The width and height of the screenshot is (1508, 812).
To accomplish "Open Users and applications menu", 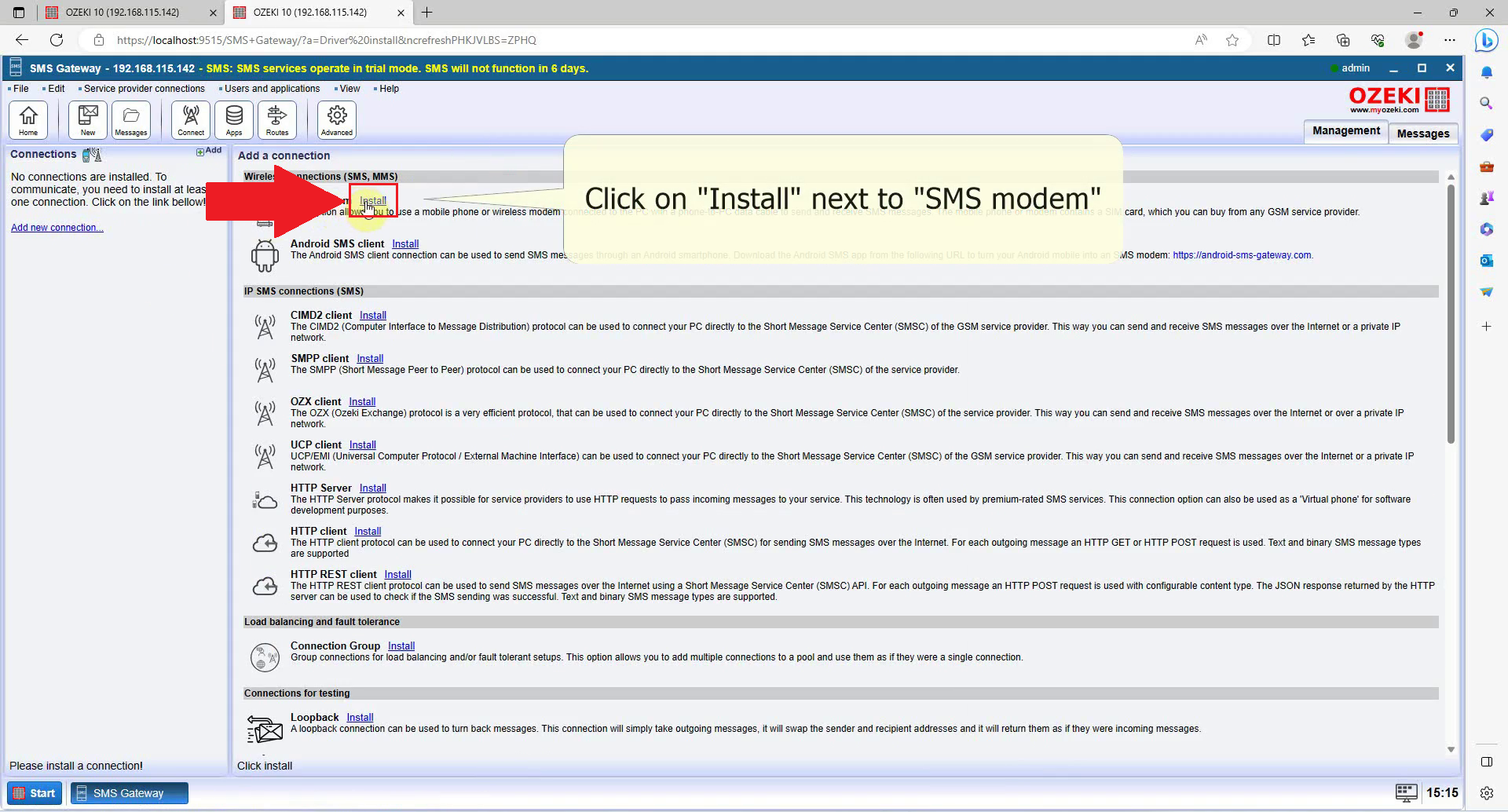I will [272, 89].
